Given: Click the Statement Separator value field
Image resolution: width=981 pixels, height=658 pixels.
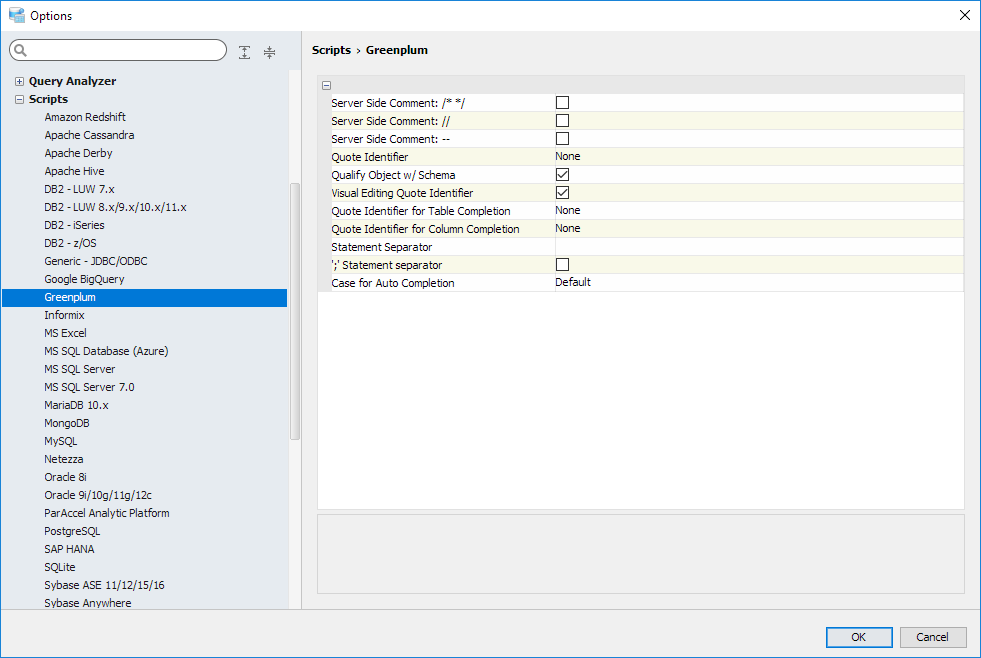Looking at the screenshot, I should 758,246.
